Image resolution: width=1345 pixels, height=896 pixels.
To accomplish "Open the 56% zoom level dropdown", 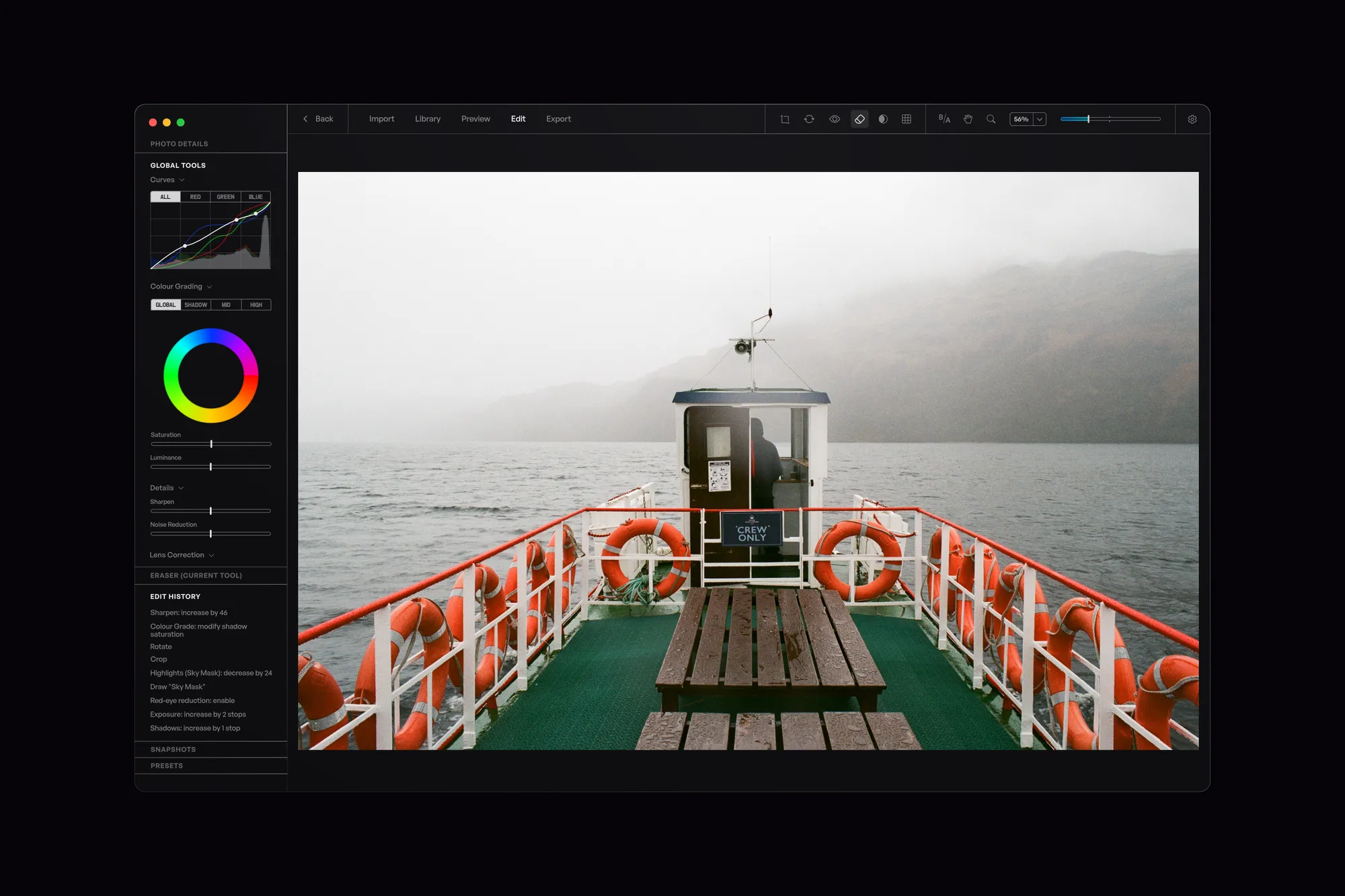I will click(x=1040, y=119).
